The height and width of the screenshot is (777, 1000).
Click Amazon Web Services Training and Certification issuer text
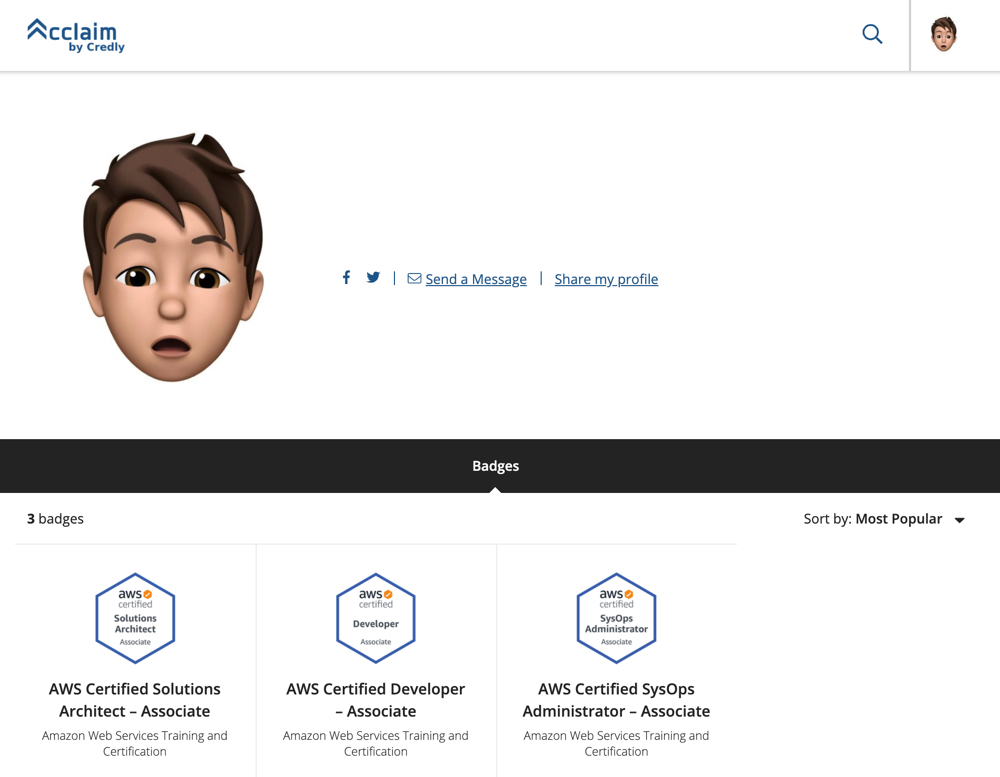135,743
